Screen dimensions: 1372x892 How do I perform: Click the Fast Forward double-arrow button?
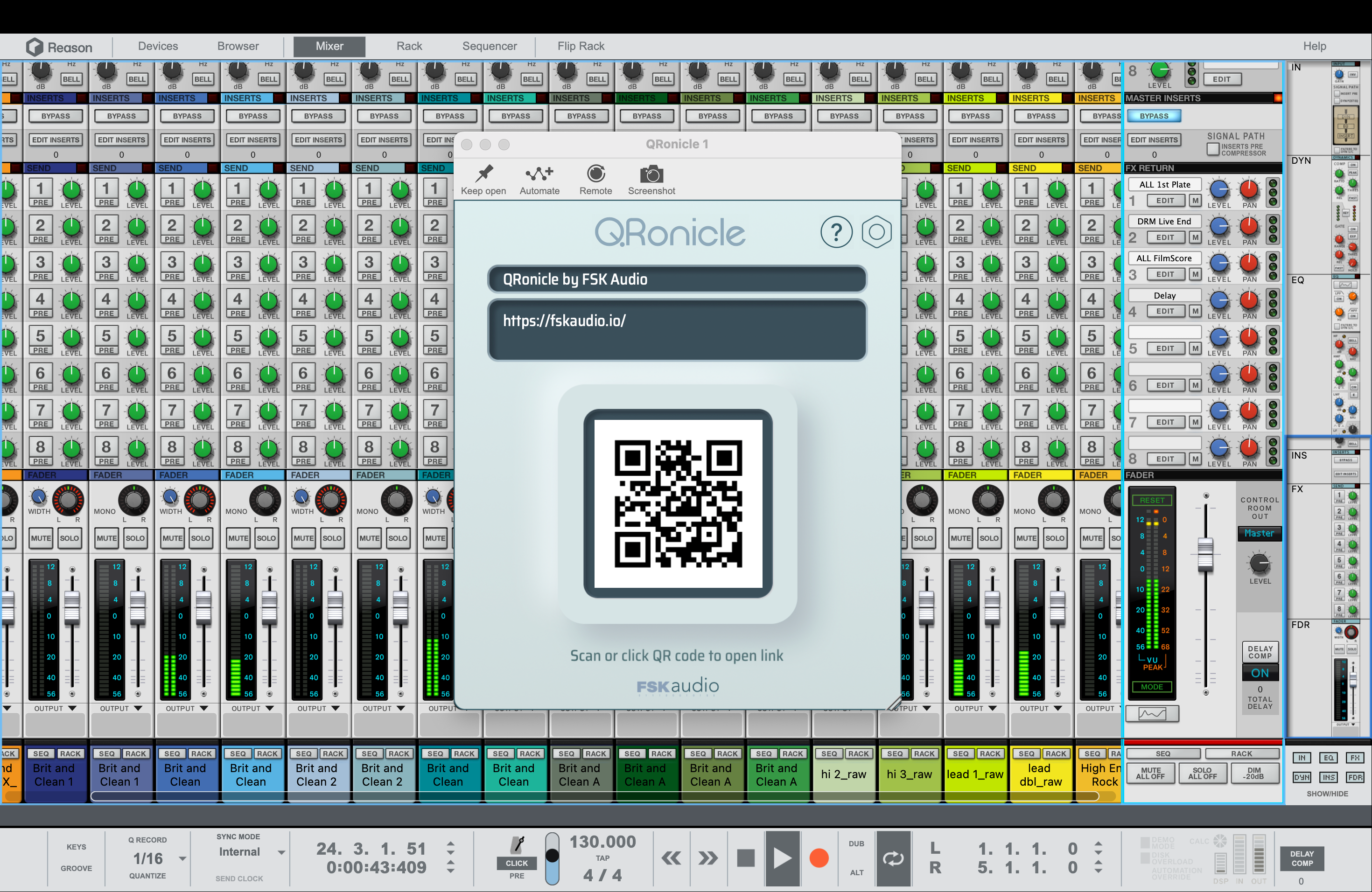tap(708, 858)
